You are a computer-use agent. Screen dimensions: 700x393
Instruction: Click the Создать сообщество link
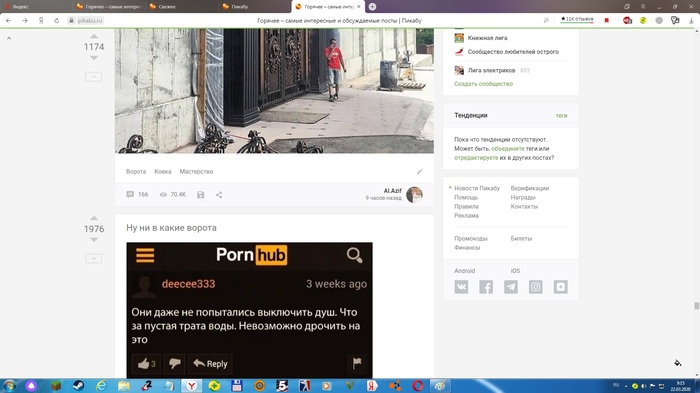pos(483,84)
